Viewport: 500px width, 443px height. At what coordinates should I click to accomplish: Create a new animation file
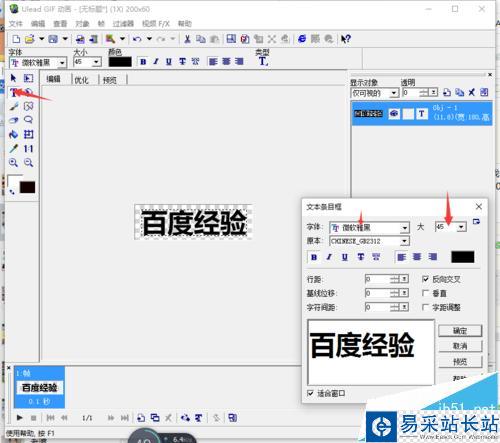click(16, 39)
